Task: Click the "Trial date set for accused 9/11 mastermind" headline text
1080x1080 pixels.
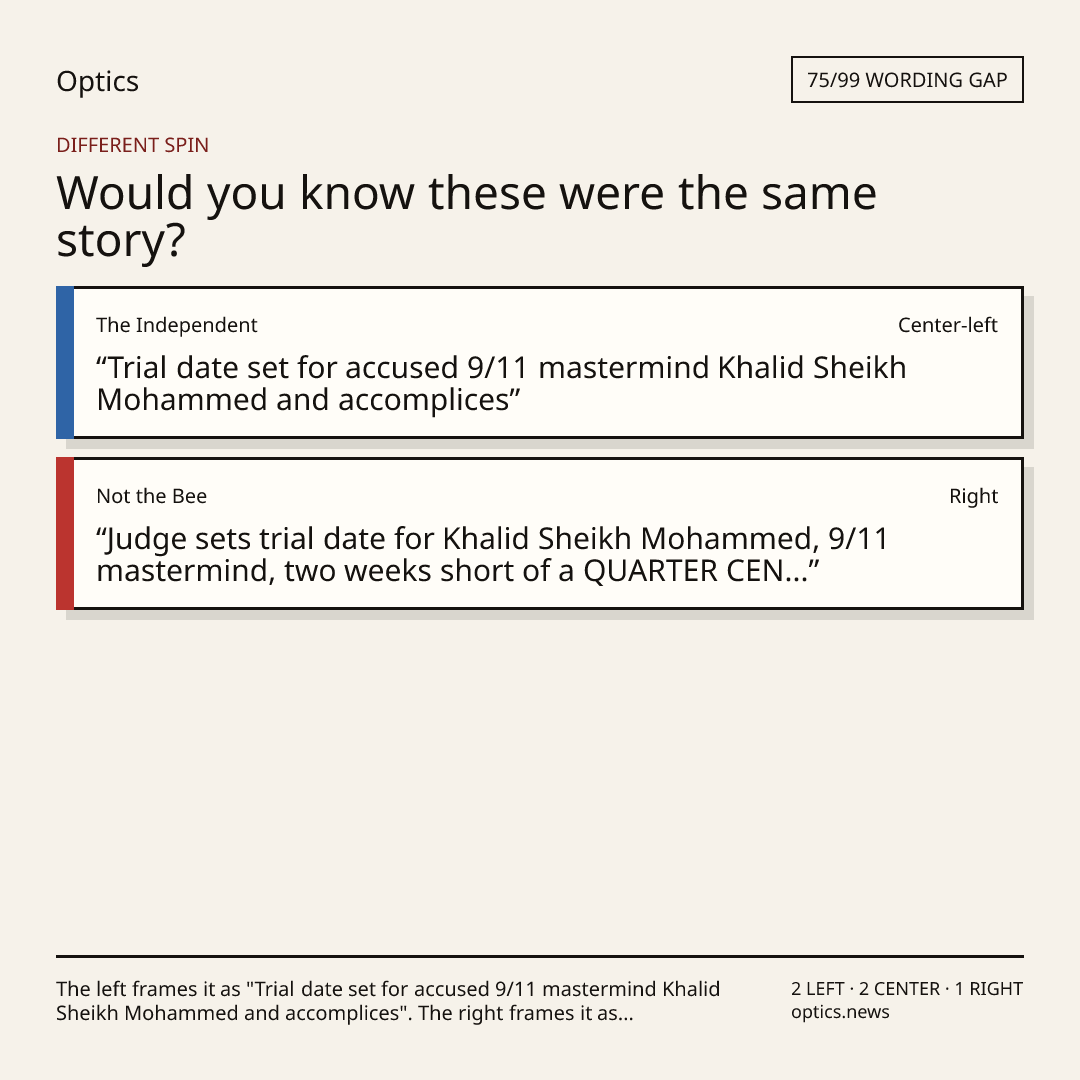Action: coord(501,384)
